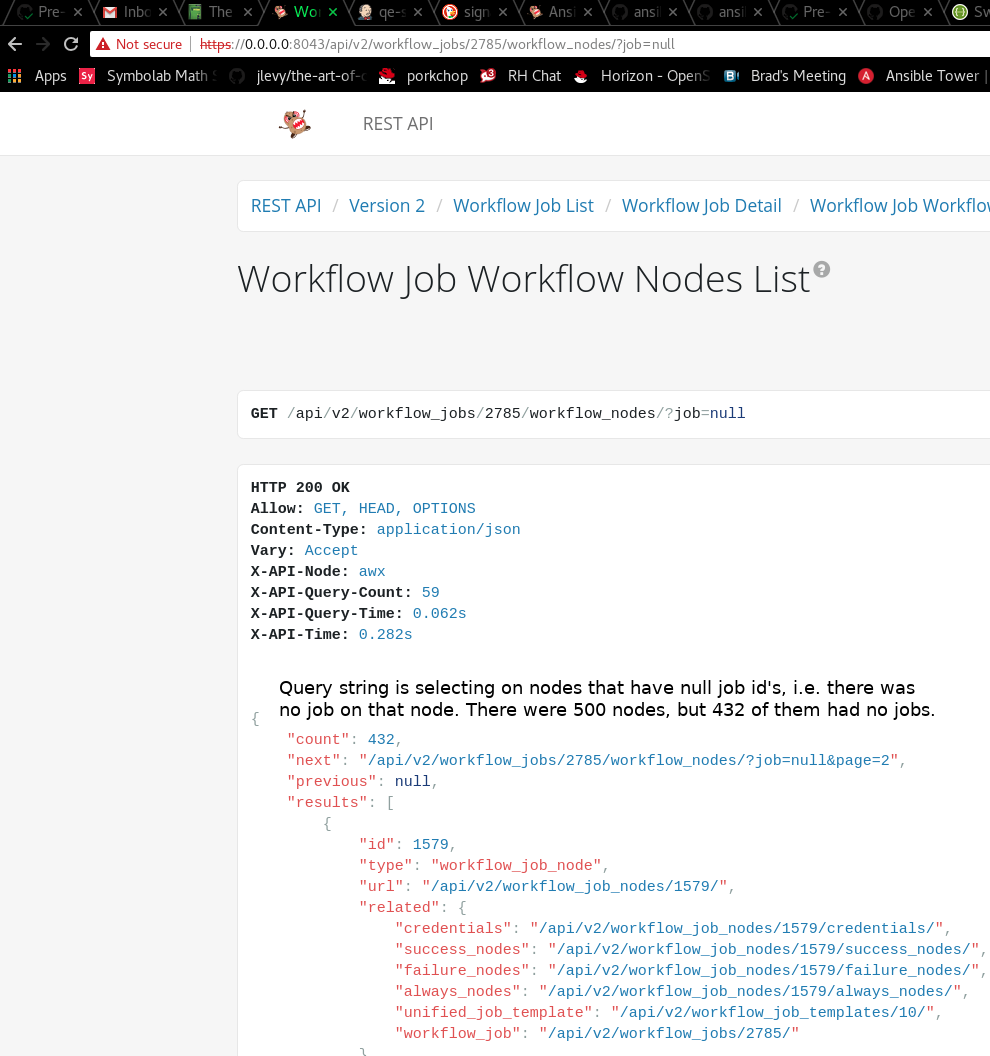The height and width of the screenshot is (1056, 990).
Task: Click the AWX mascot logo
Action: coord(295,124)
